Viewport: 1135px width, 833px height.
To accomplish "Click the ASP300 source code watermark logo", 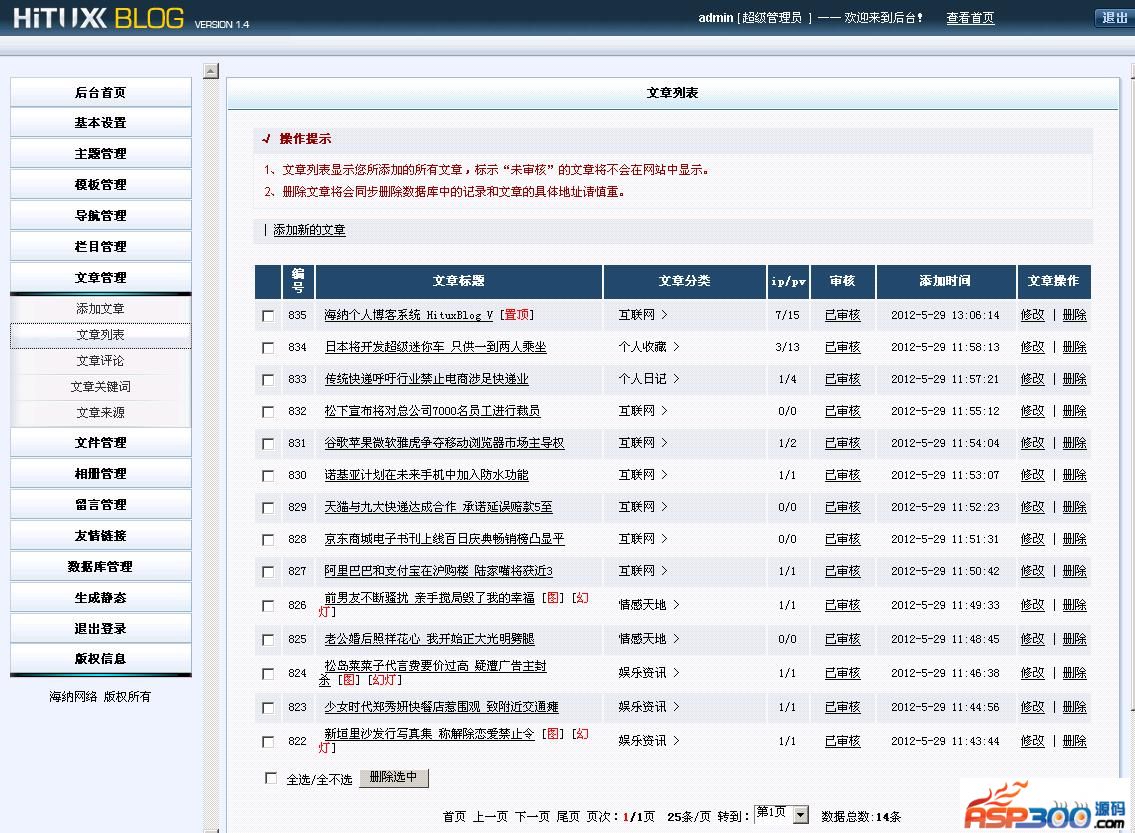I will point(1044,805).
